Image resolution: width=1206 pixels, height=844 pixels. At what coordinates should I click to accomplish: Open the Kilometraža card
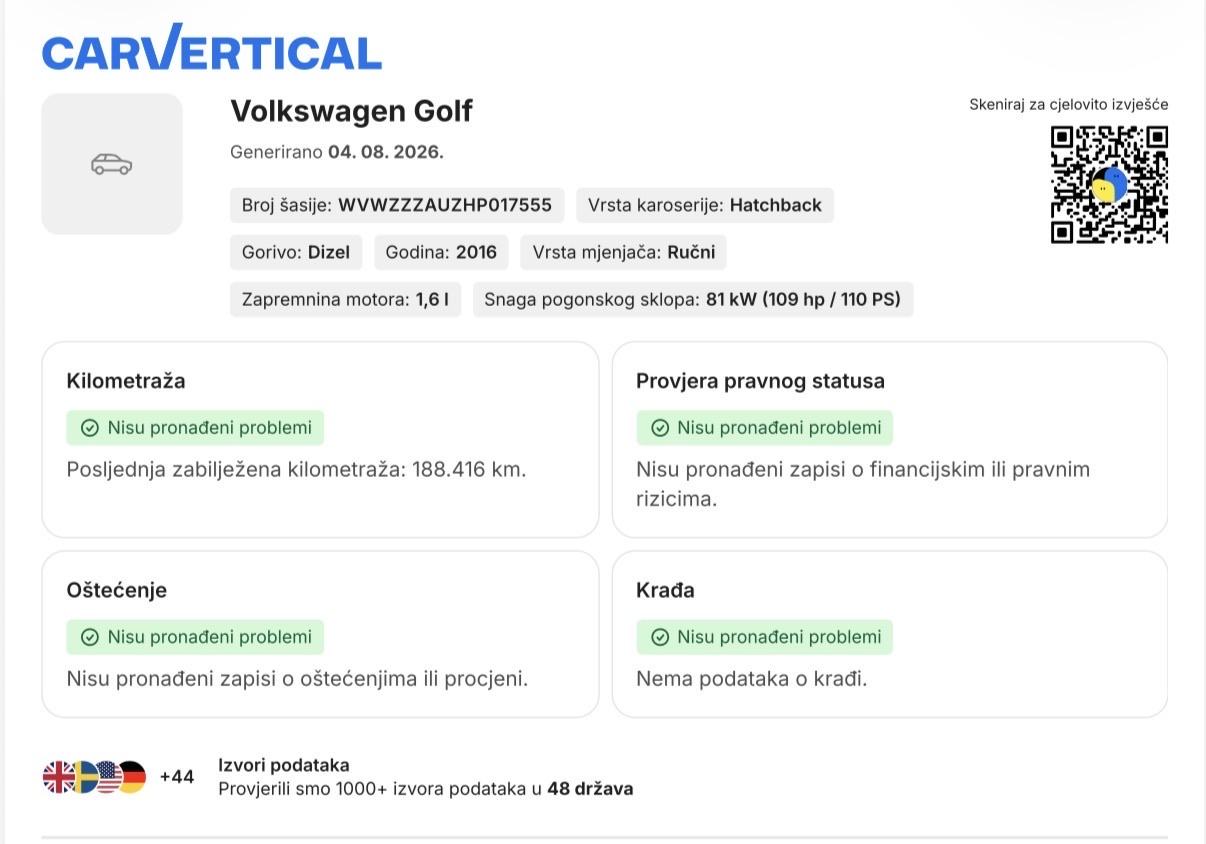(x=320, y=440)
